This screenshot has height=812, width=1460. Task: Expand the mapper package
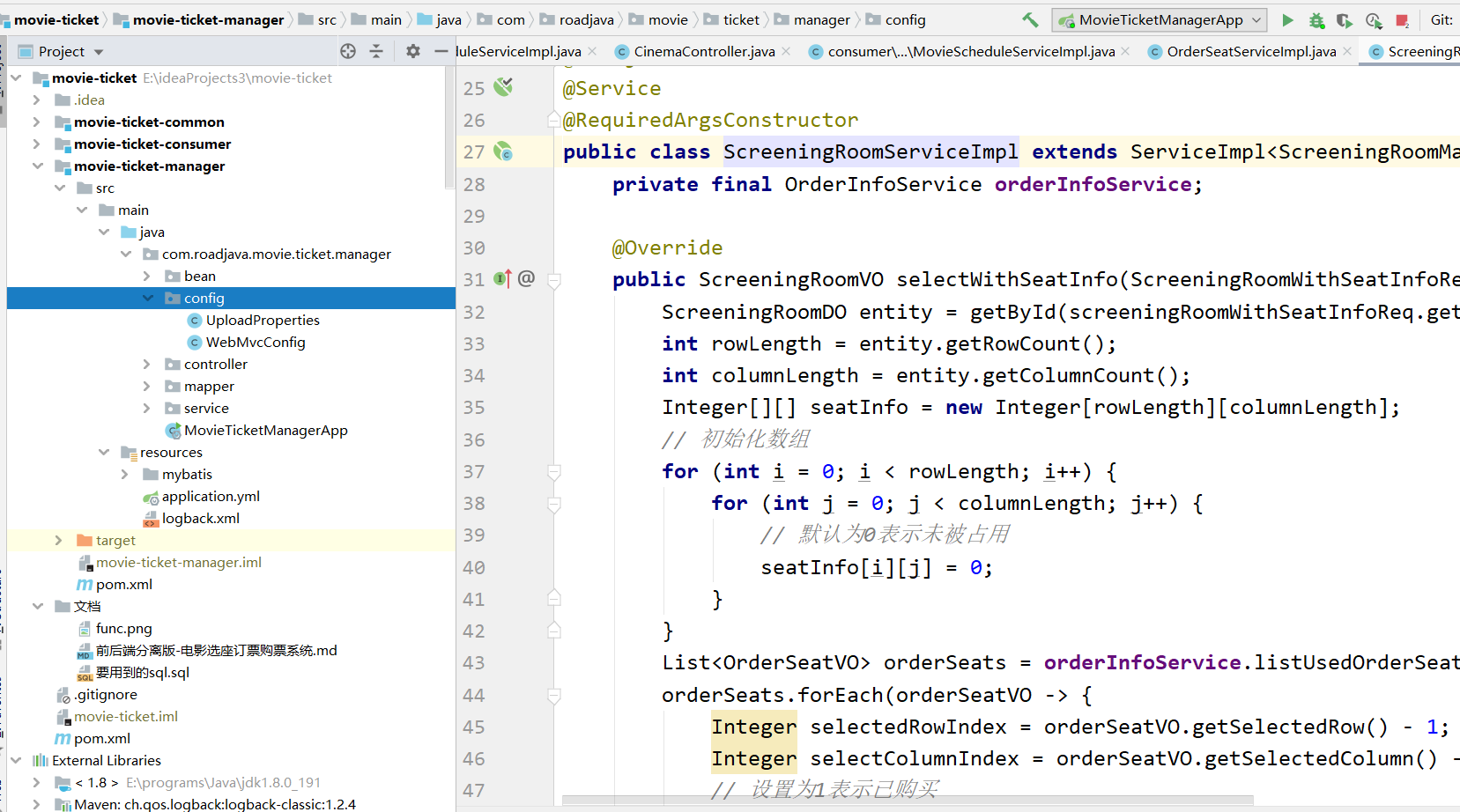click(x=147, y=386)
